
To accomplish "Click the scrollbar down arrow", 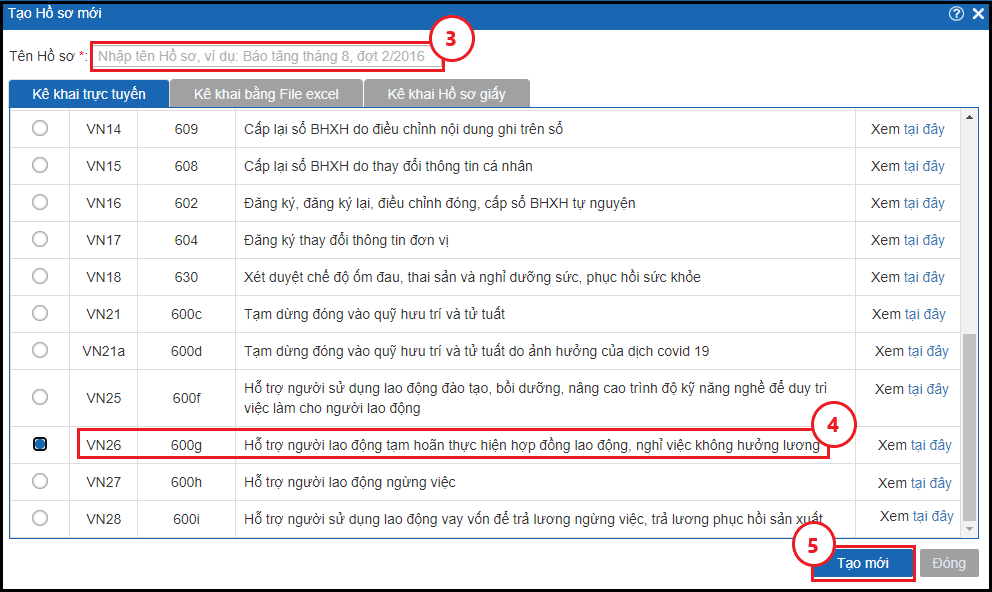I will pos(969,529).
